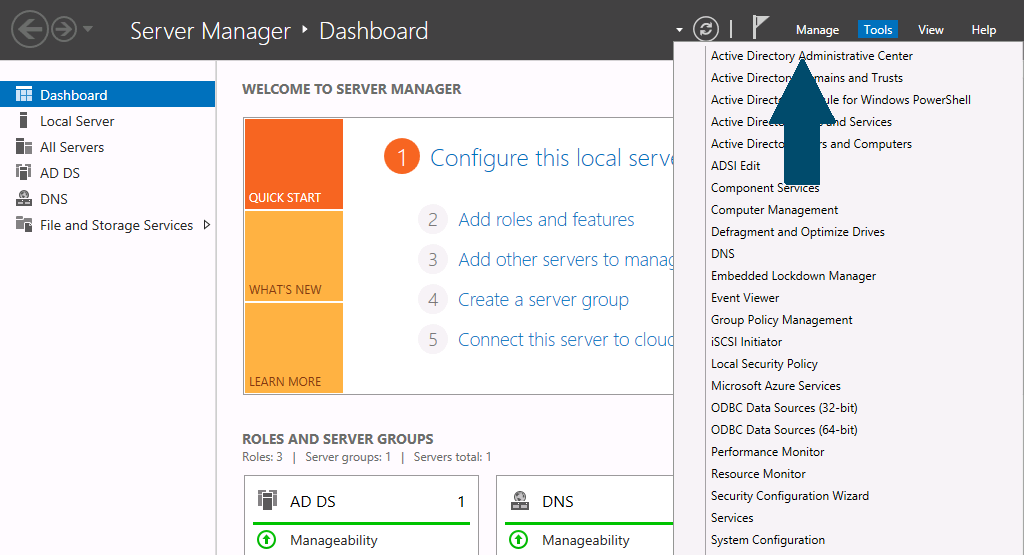Open Component Services
The height and width of the screenshot is (555, 1025).
[x=765, y=188]
